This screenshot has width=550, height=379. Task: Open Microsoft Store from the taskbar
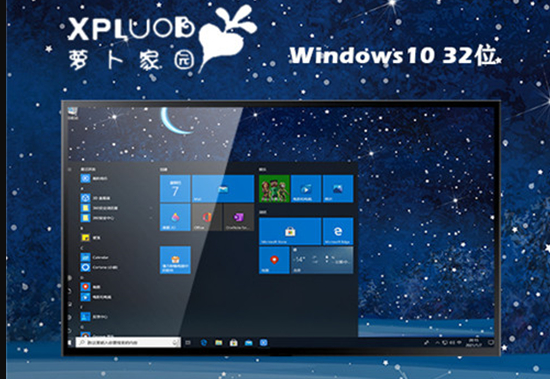[x=234, y=343]
